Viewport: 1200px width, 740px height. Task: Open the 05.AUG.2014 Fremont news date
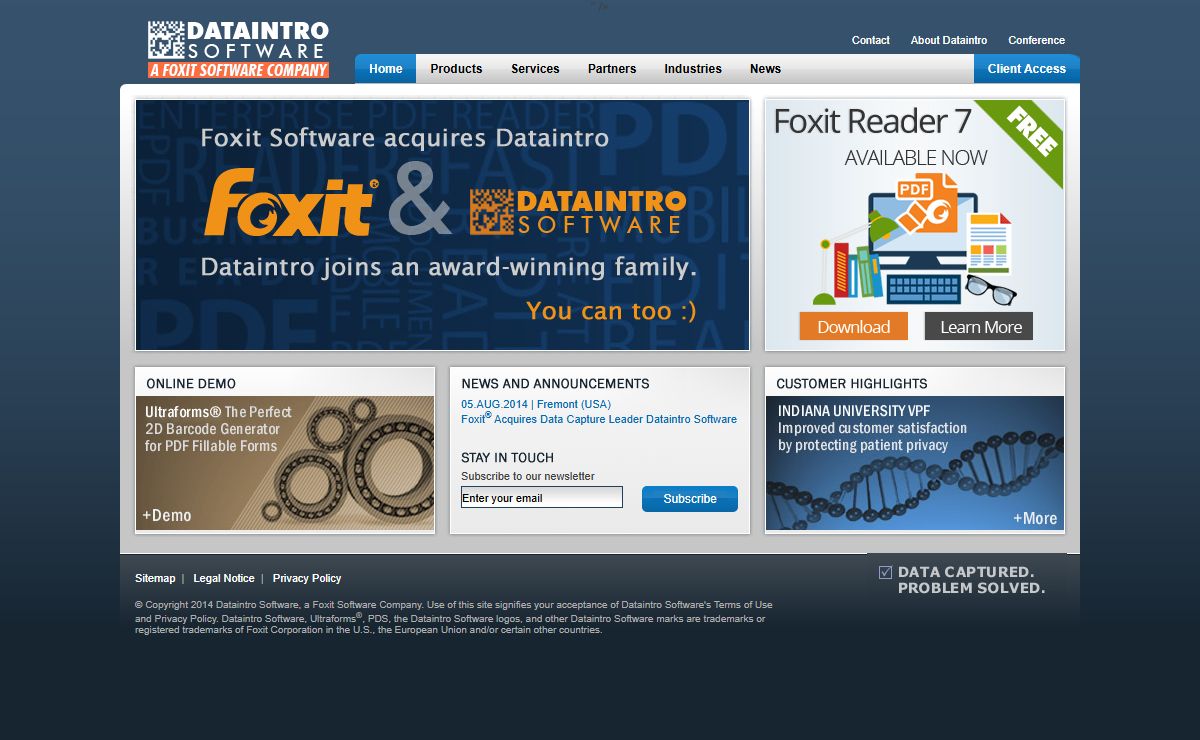click(x=536, y=404)
